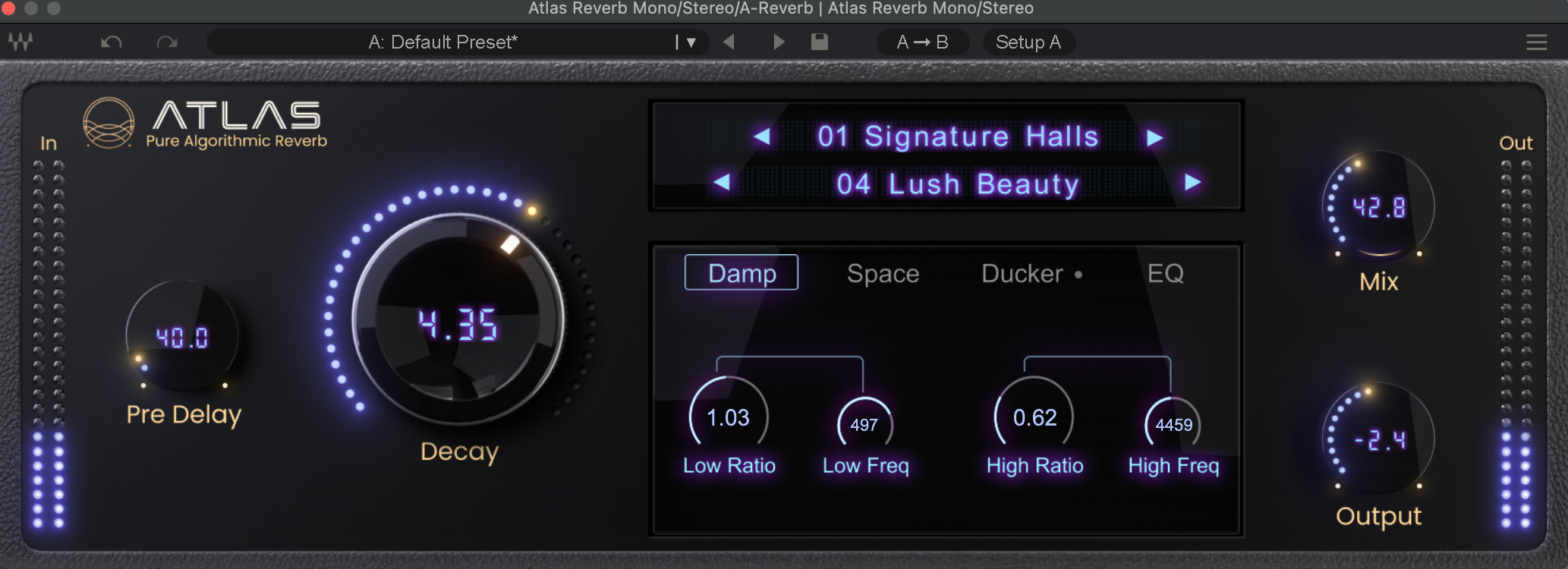The image size is (1568, 569).
Task: Undo the last change
Action: (x=112, y=42)
